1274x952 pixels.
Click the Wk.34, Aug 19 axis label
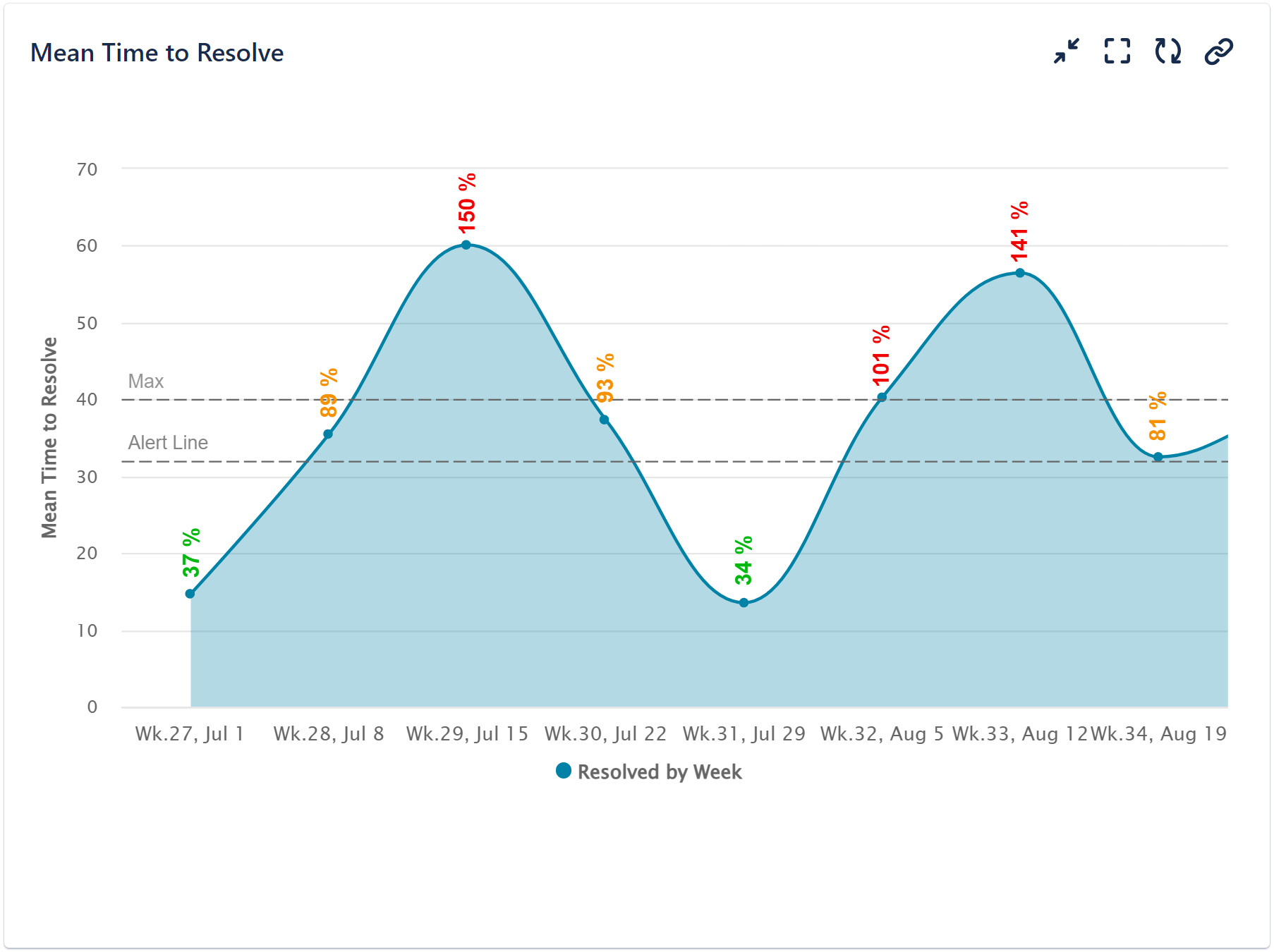1158,733
